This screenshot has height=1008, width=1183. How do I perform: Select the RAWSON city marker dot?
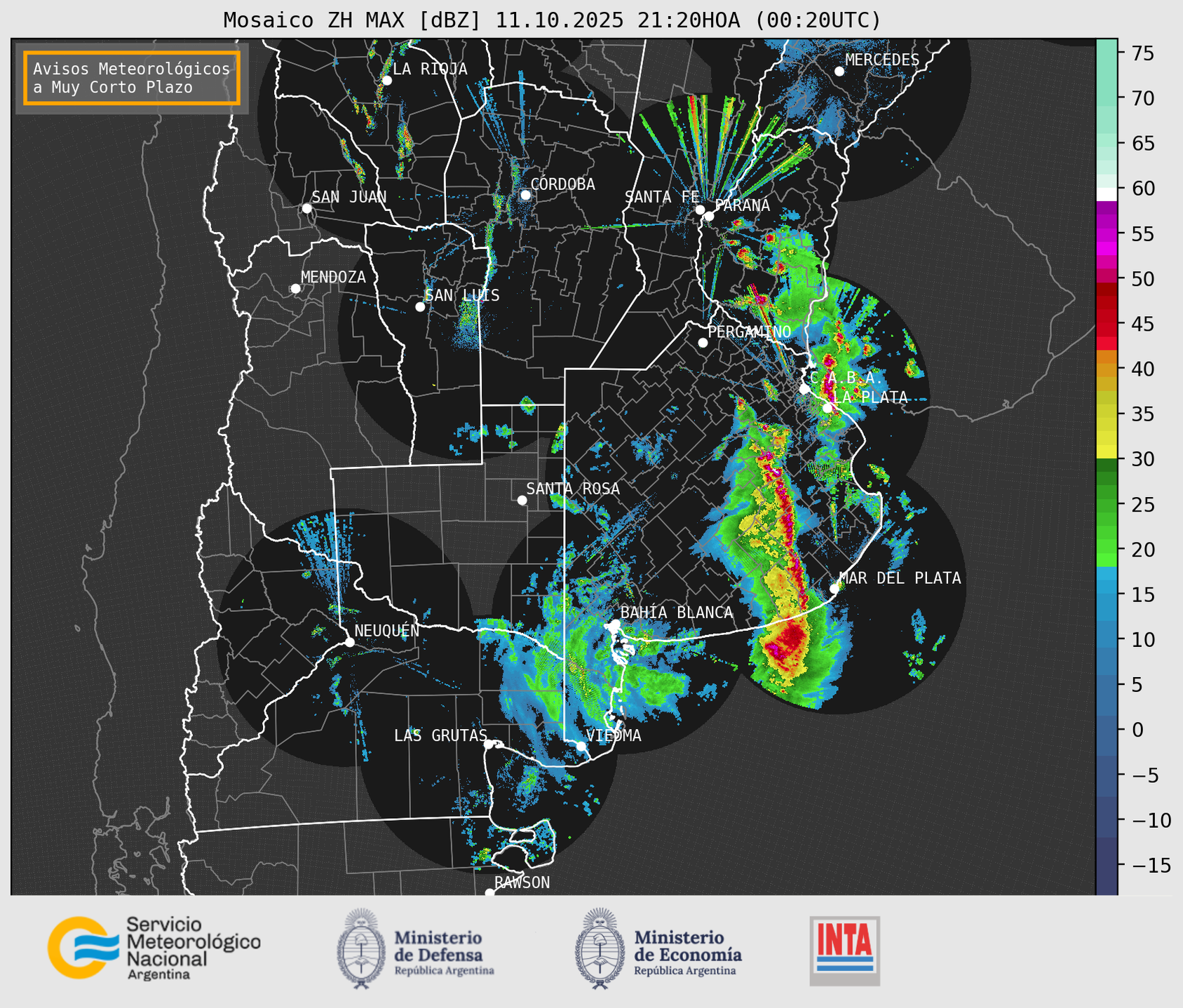click(489, 893)
